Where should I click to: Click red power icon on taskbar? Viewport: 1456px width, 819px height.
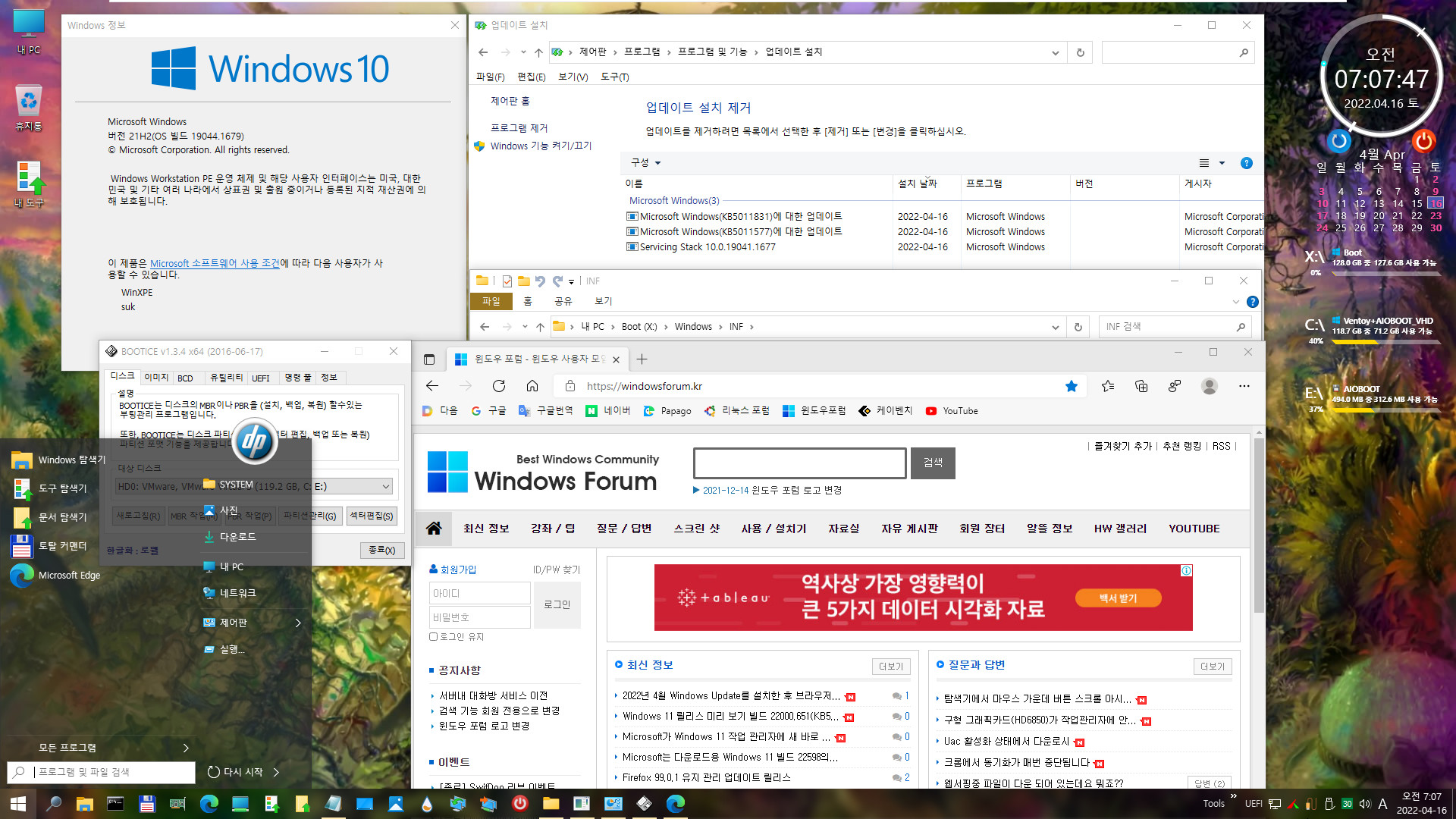519,803
